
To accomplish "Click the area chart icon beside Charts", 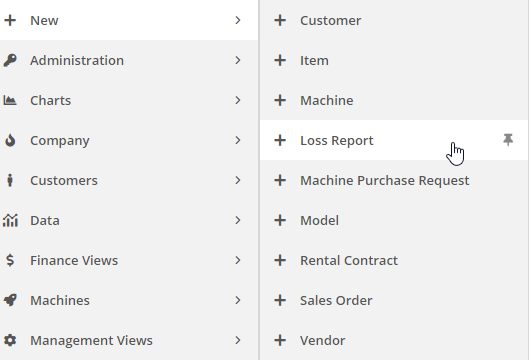I will coord(10,100).
